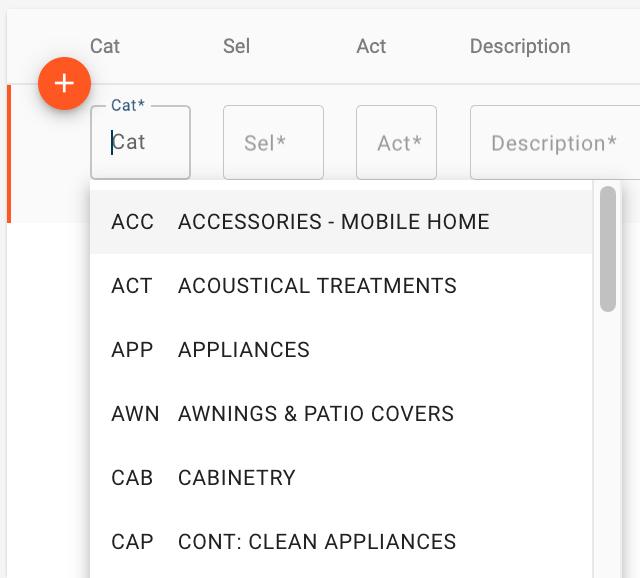Click the Sel column header
640x578 pixels.
click(x=236, y=46)
